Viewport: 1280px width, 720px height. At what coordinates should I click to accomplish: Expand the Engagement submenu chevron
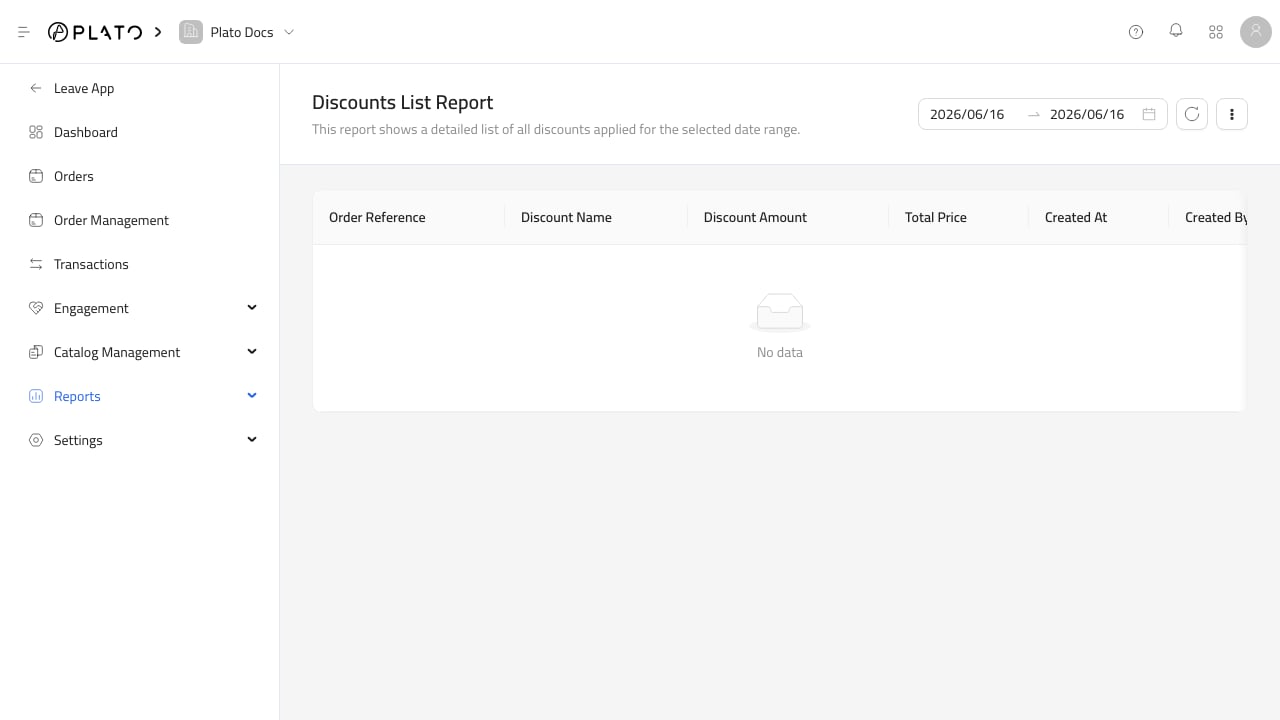pyautogui.click(x=252, y=307)
